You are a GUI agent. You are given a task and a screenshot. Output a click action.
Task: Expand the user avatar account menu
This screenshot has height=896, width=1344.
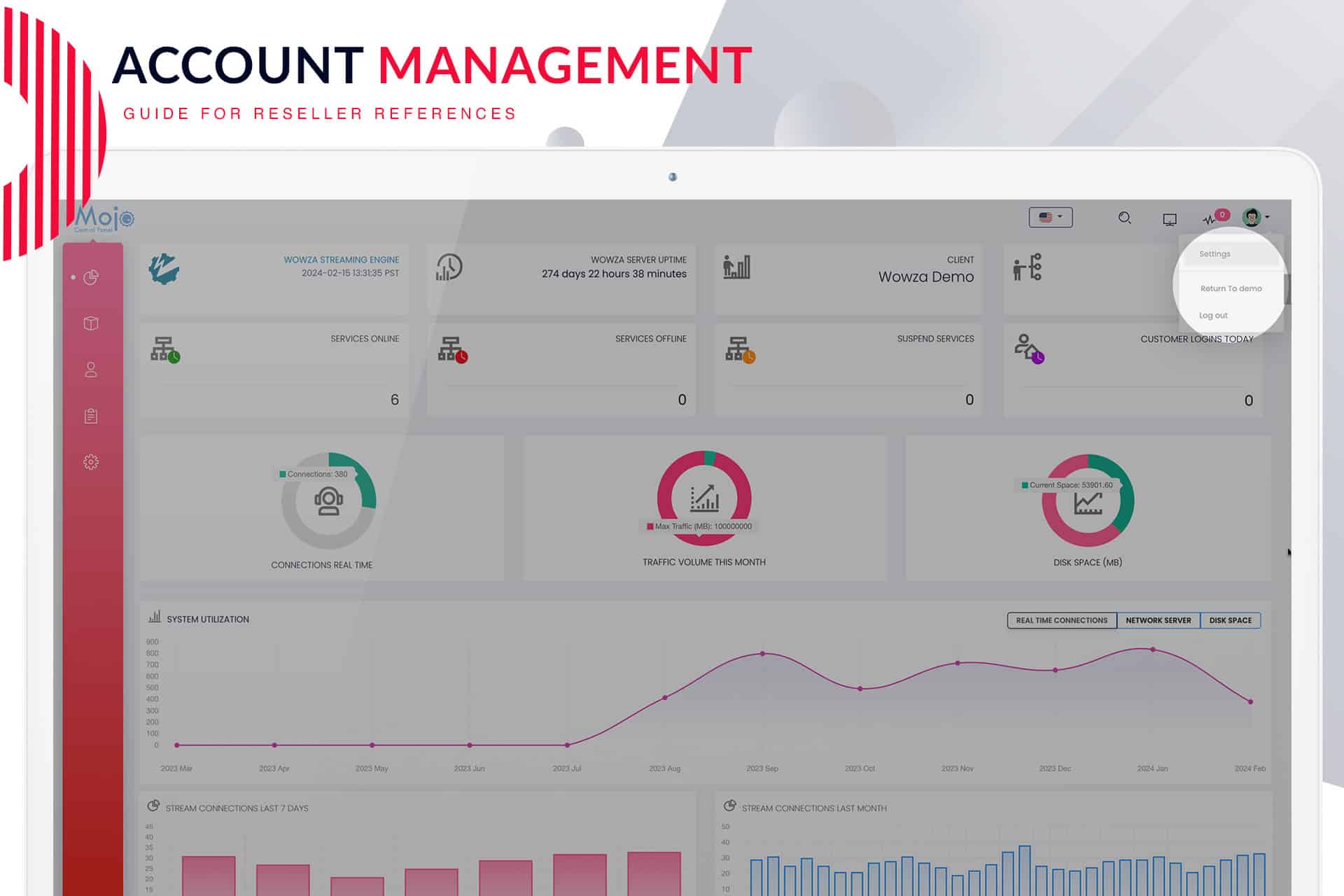tap(1256, 218)
